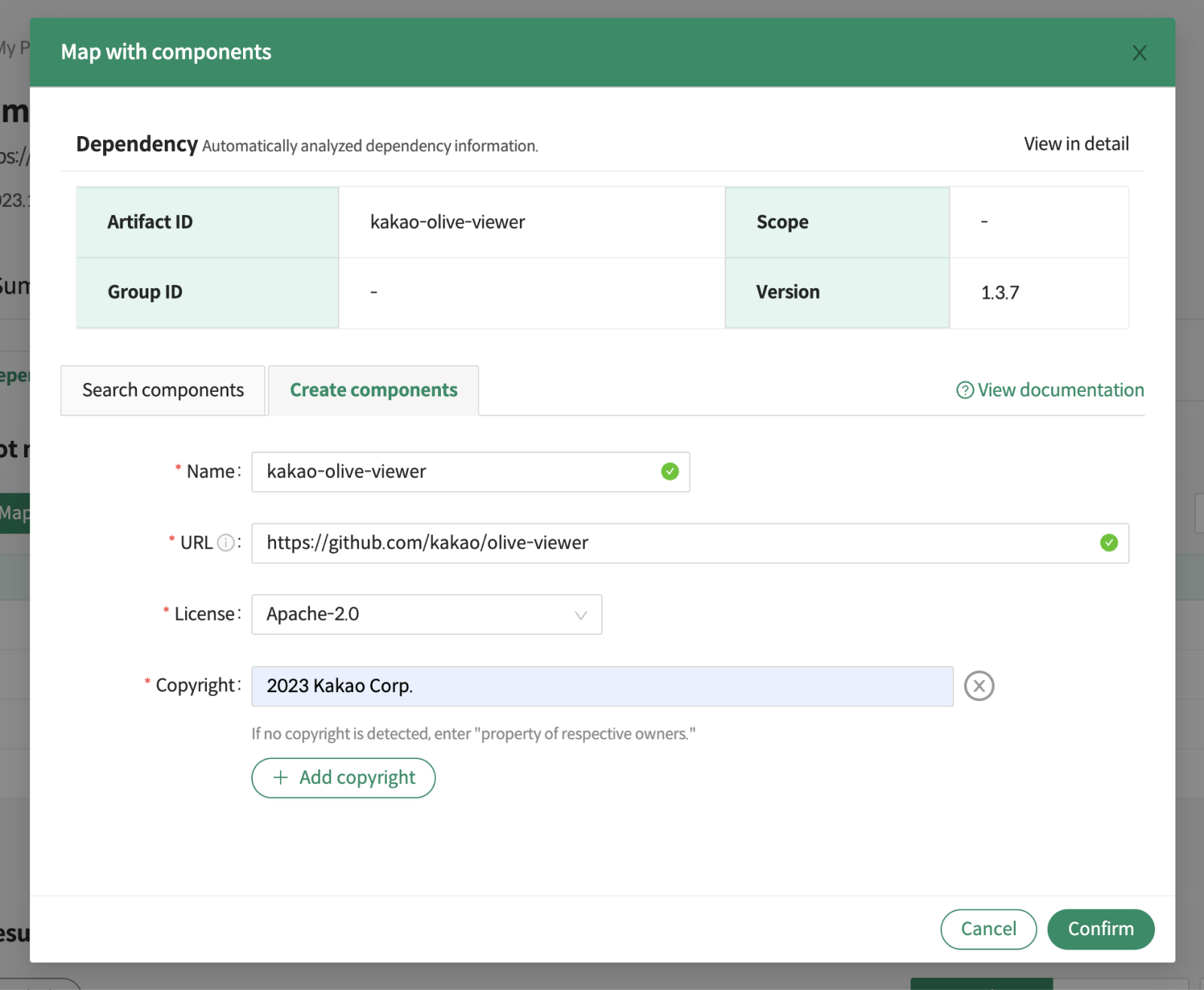The height and width of the screenshot is (990, 1204).
Task: Focus the Name input field
Action: [x=470, y=472]
